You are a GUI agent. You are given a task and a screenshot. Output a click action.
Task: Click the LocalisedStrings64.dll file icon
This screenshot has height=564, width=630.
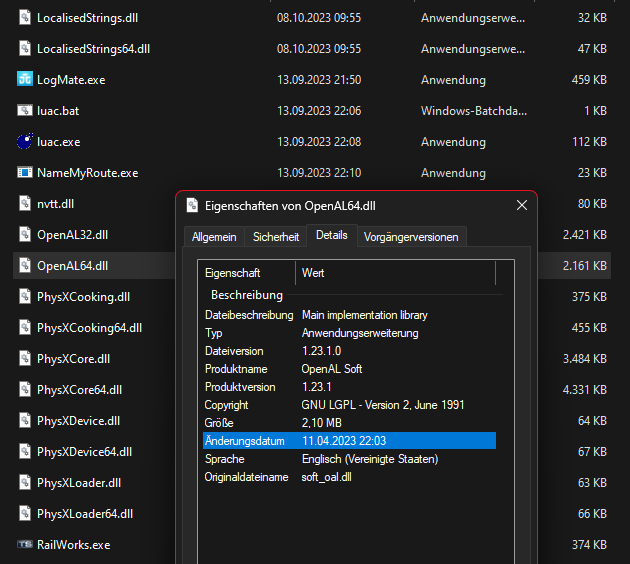pyautogui.click(x=25, y=49)
